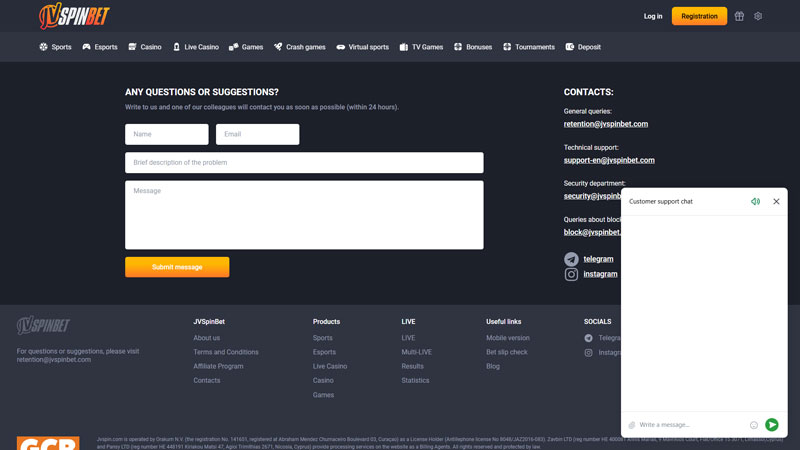The height and width of the screenshot is (450, 800).
Task: Open Deposit in navigation bar
Action: click(x=583, y=47)
